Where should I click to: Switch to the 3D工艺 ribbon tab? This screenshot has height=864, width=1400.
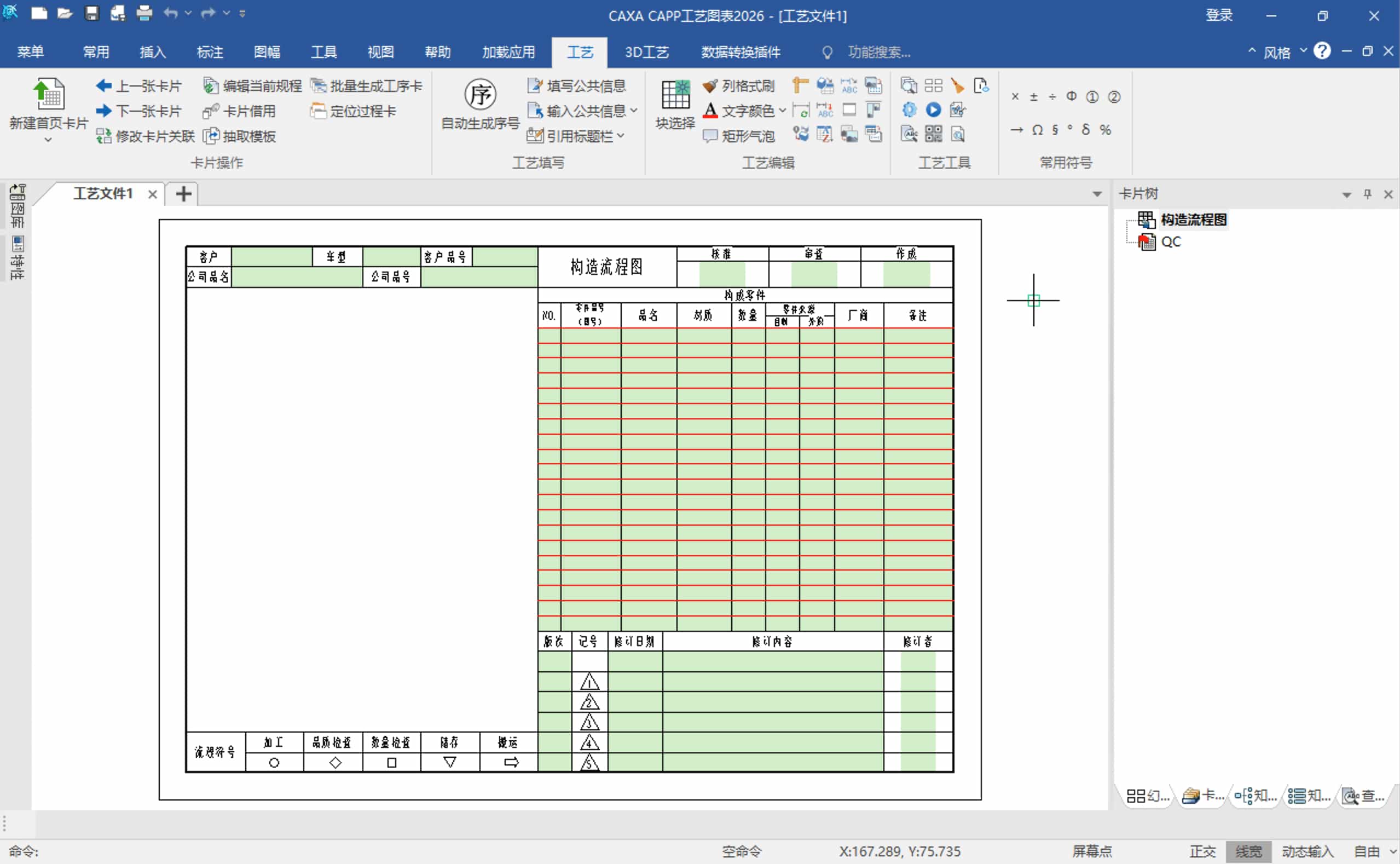646,51
